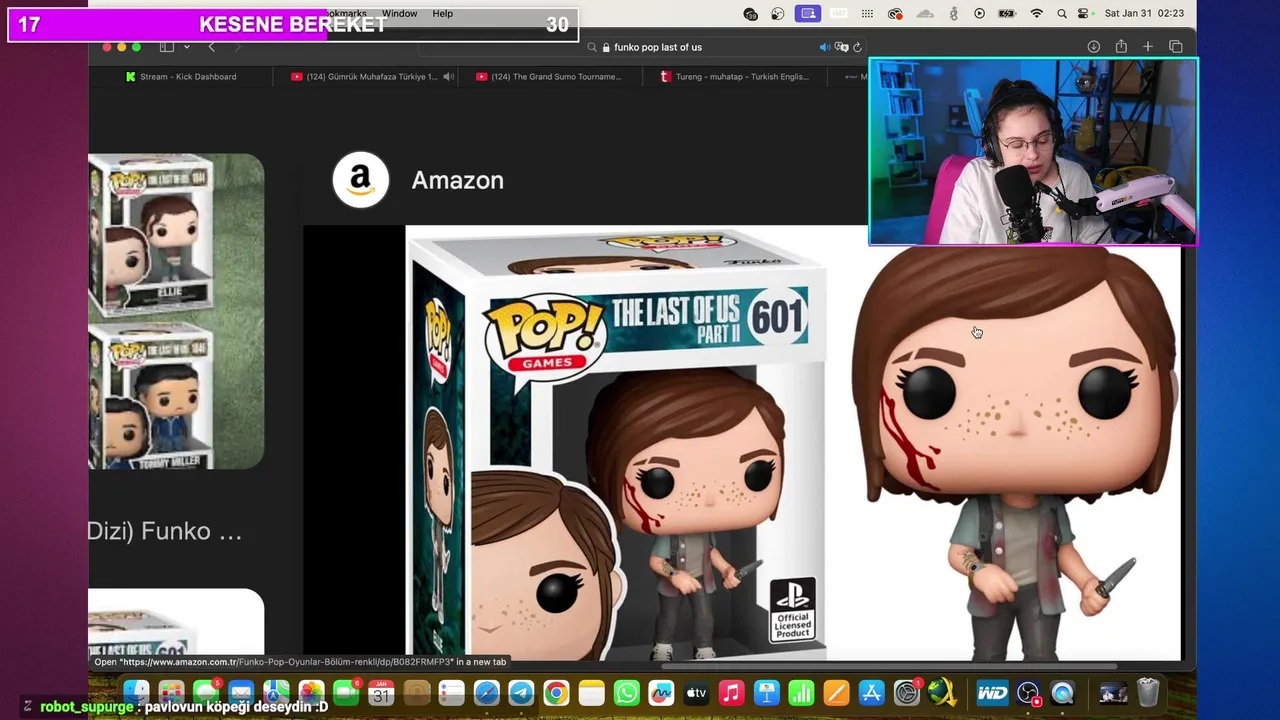
Task: Open a new tab with the plus icon
Action: 1148,47
